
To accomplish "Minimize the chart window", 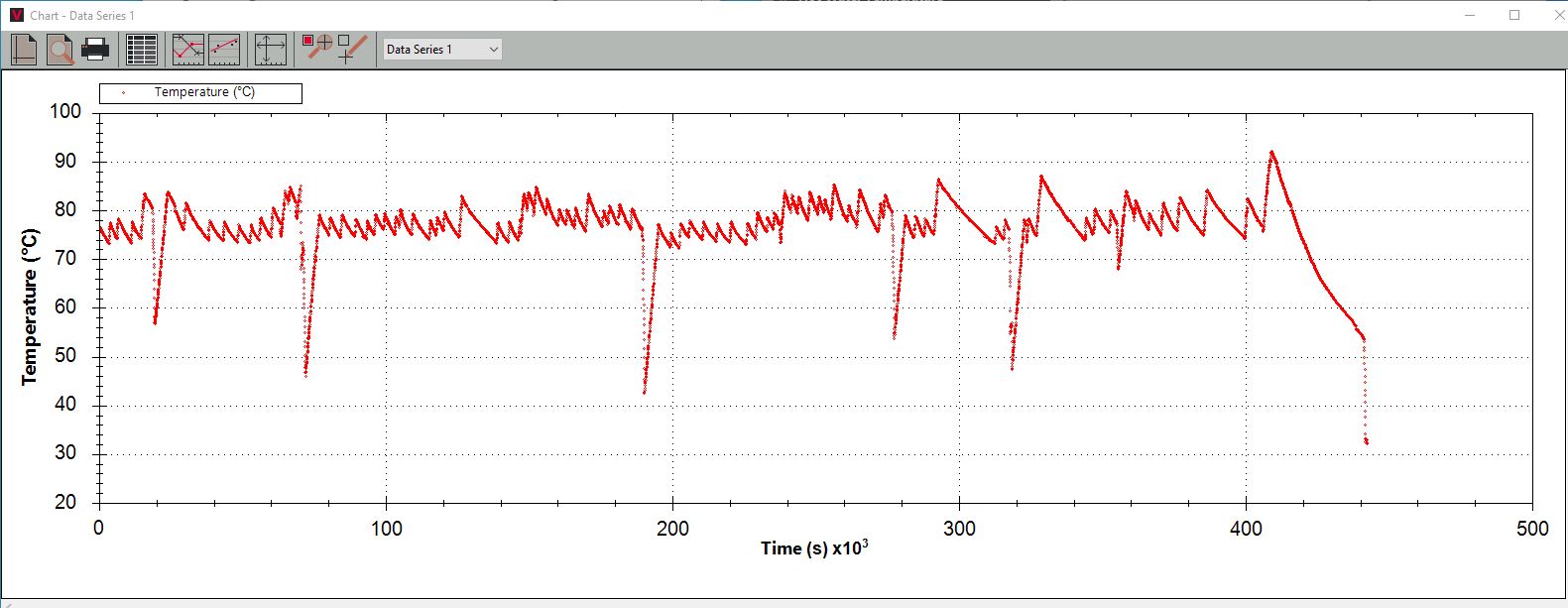I will (1472, 15).
